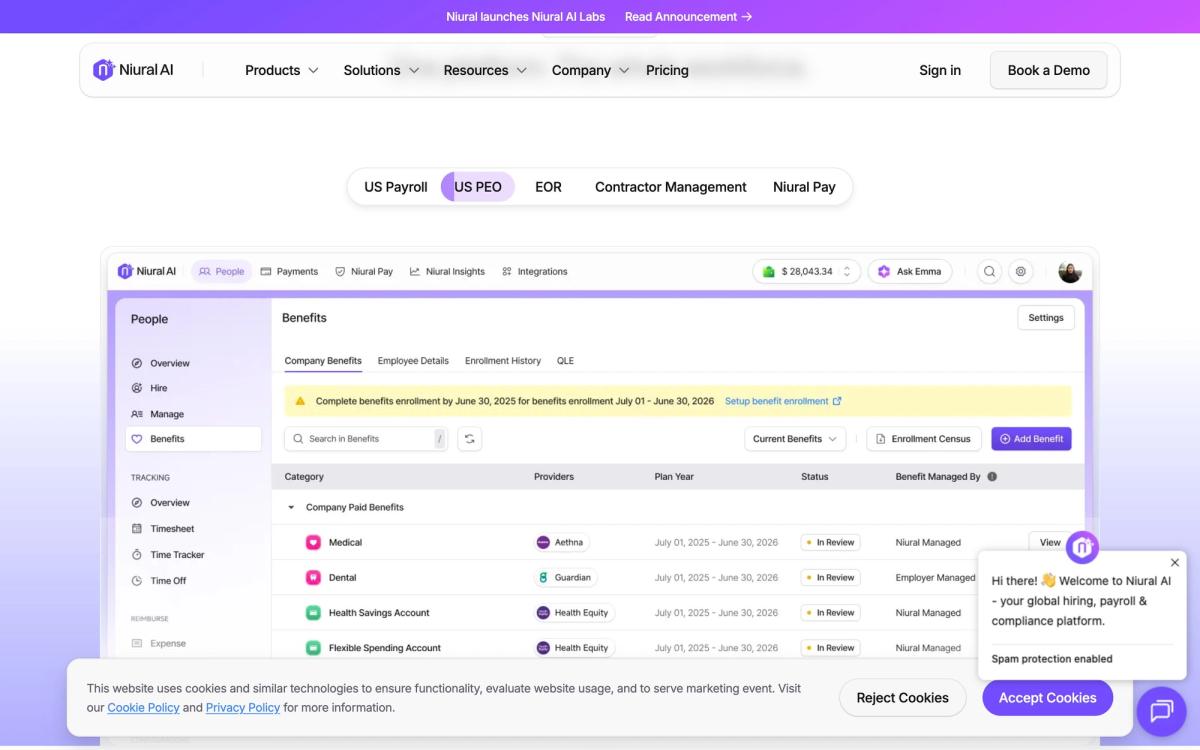Click the Aethna provider badge
This screenshot has height=750, width=1200.
click(561, 542)
